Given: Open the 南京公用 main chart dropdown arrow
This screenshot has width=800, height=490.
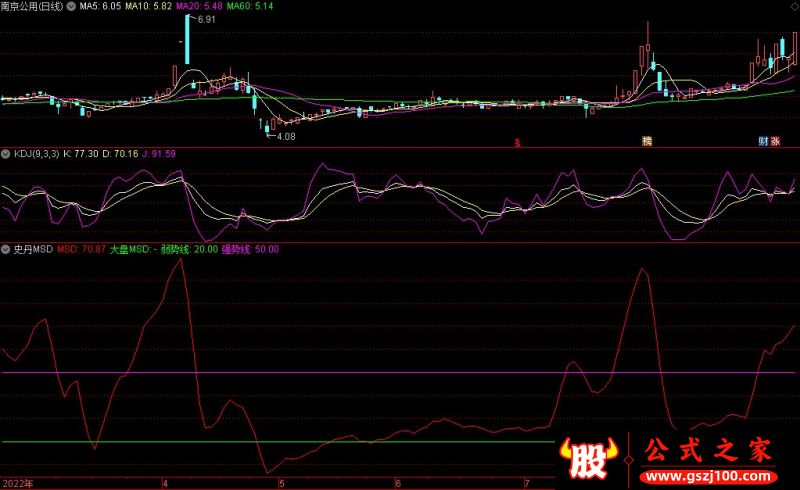Looking at the screenshot, I should coord(69,6).
